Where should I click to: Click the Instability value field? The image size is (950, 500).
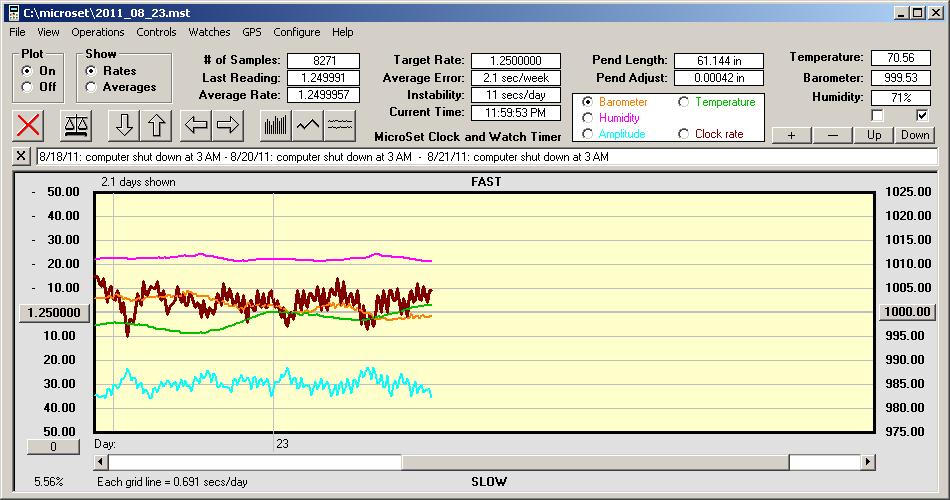[516, 95]
